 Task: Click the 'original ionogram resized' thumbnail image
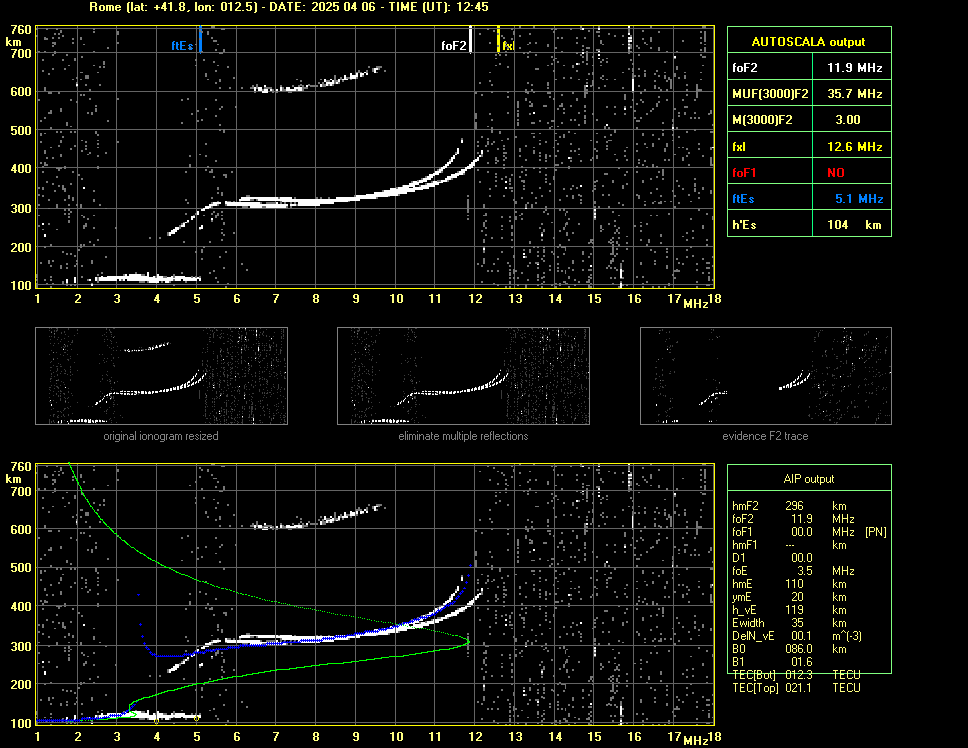161,376
